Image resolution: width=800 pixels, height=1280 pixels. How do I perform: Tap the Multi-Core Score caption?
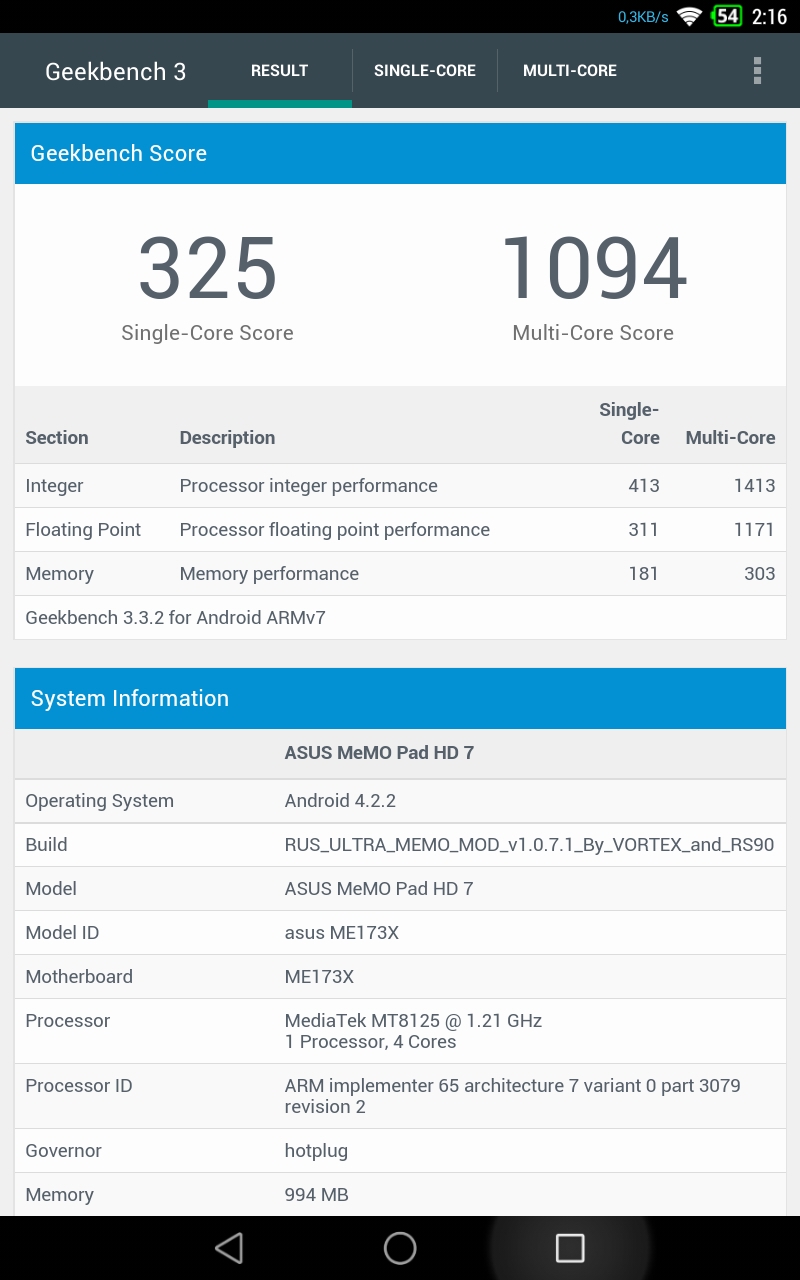click(x=593, y=333)
